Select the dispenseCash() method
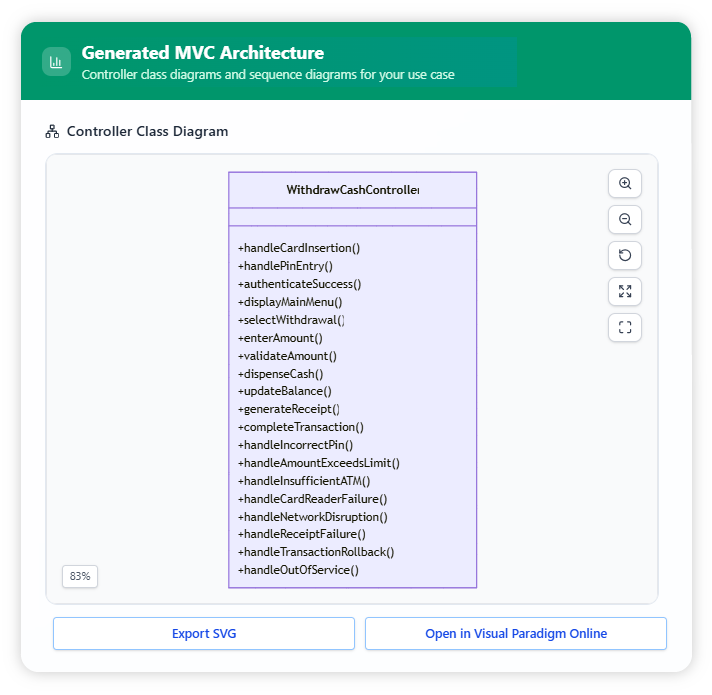This screenshot has height=695, width=712. tap(280, 374)
